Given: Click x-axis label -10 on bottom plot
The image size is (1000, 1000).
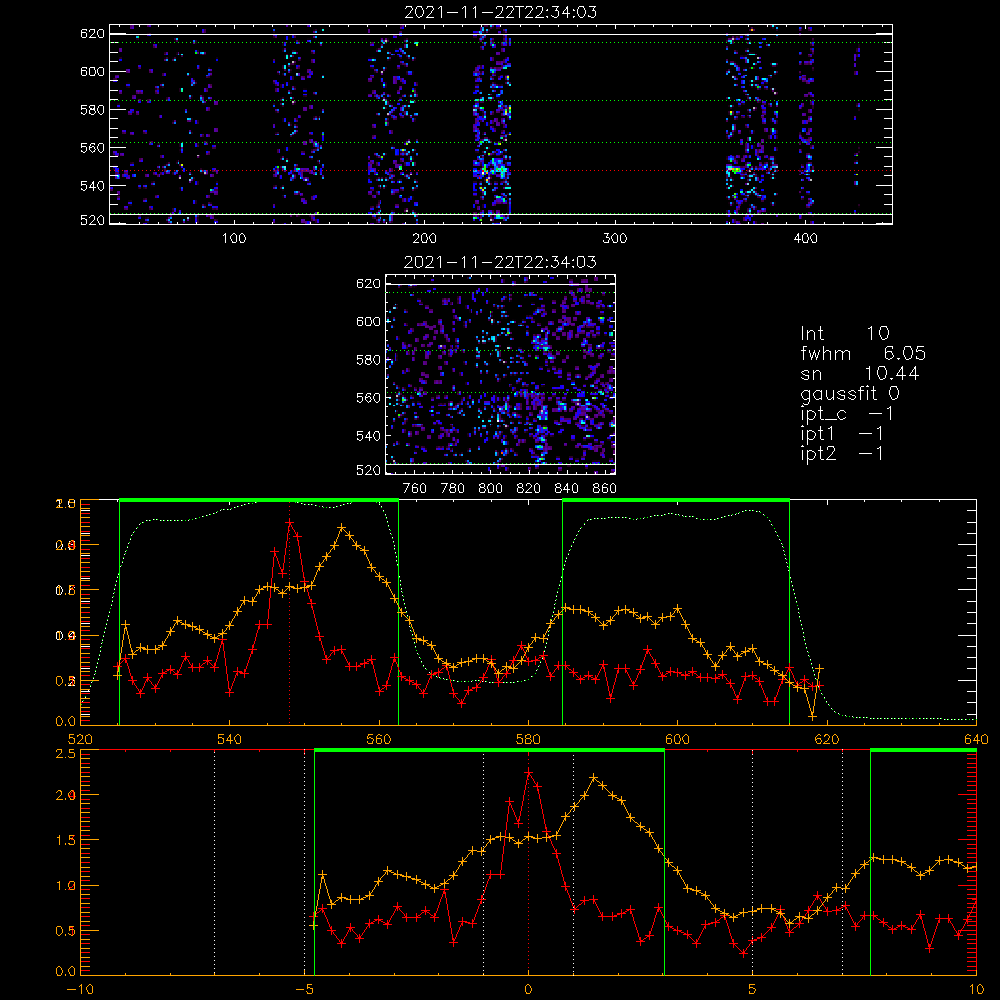Looking at the screenshot, I should (x=80, y=990).
